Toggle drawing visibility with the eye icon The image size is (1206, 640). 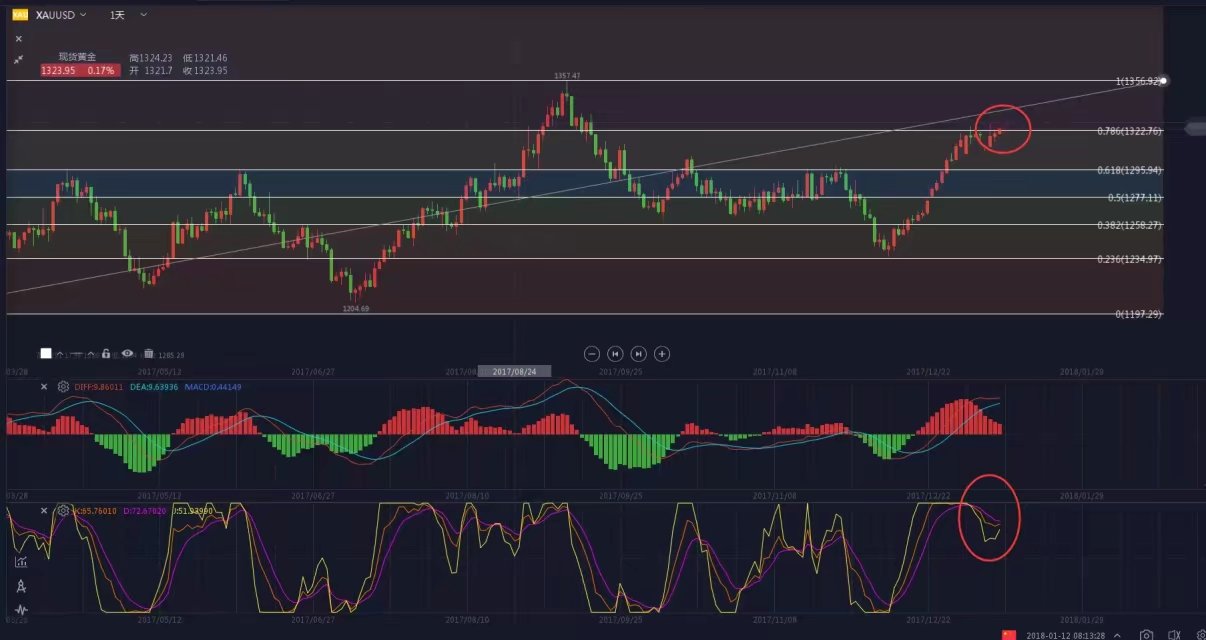[x=127, y=353]
